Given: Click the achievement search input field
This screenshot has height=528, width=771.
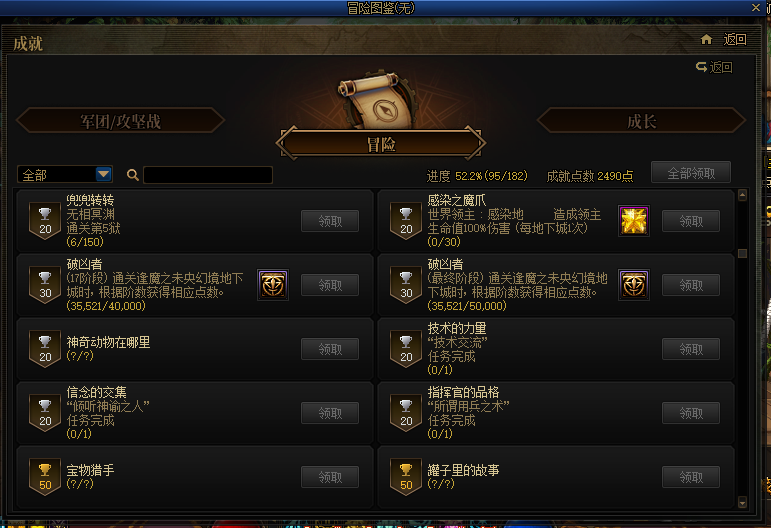Looking at the screenshot, I should coord(208,175).
